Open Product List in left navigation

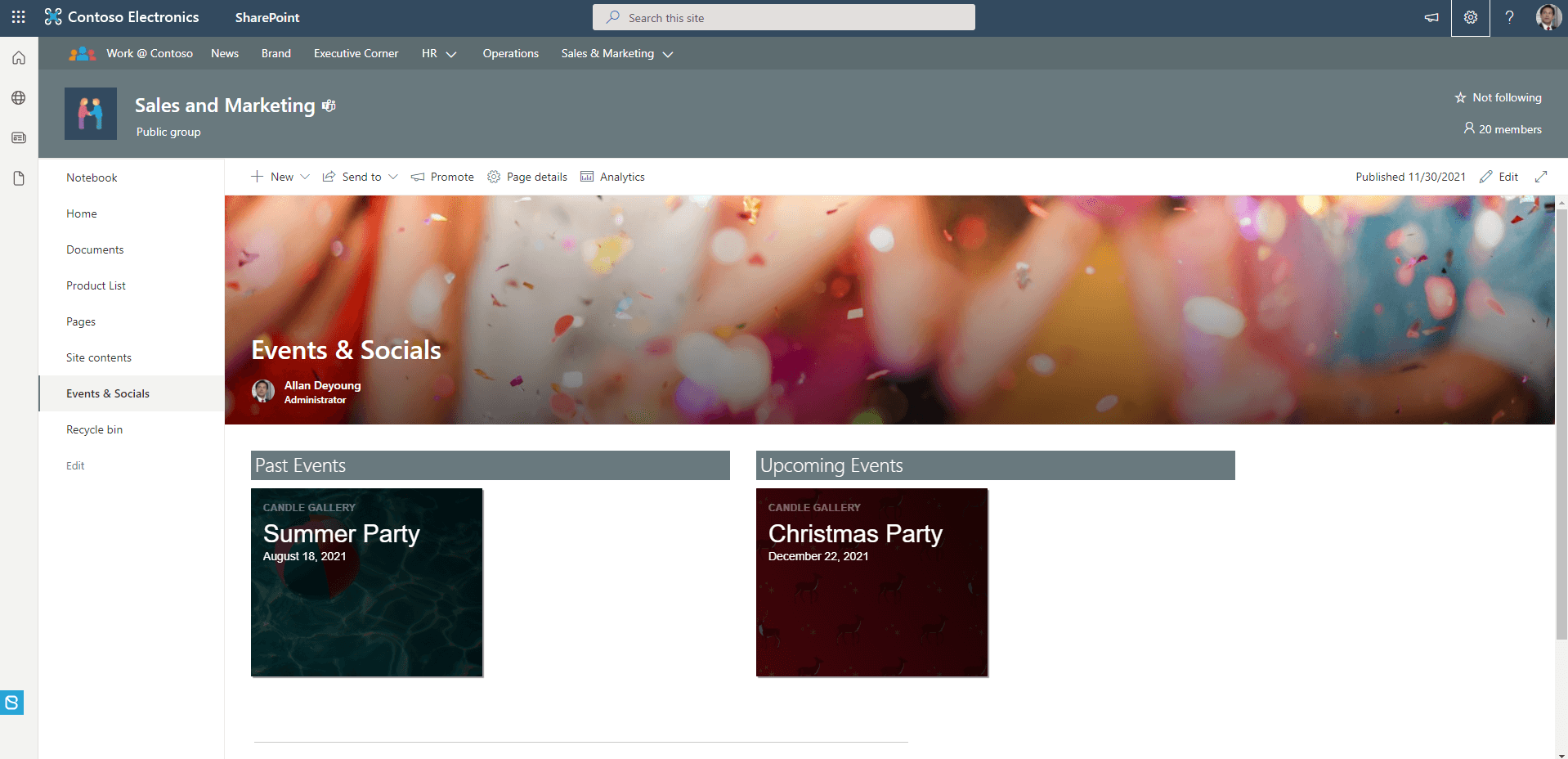click(x=96, y=285)
